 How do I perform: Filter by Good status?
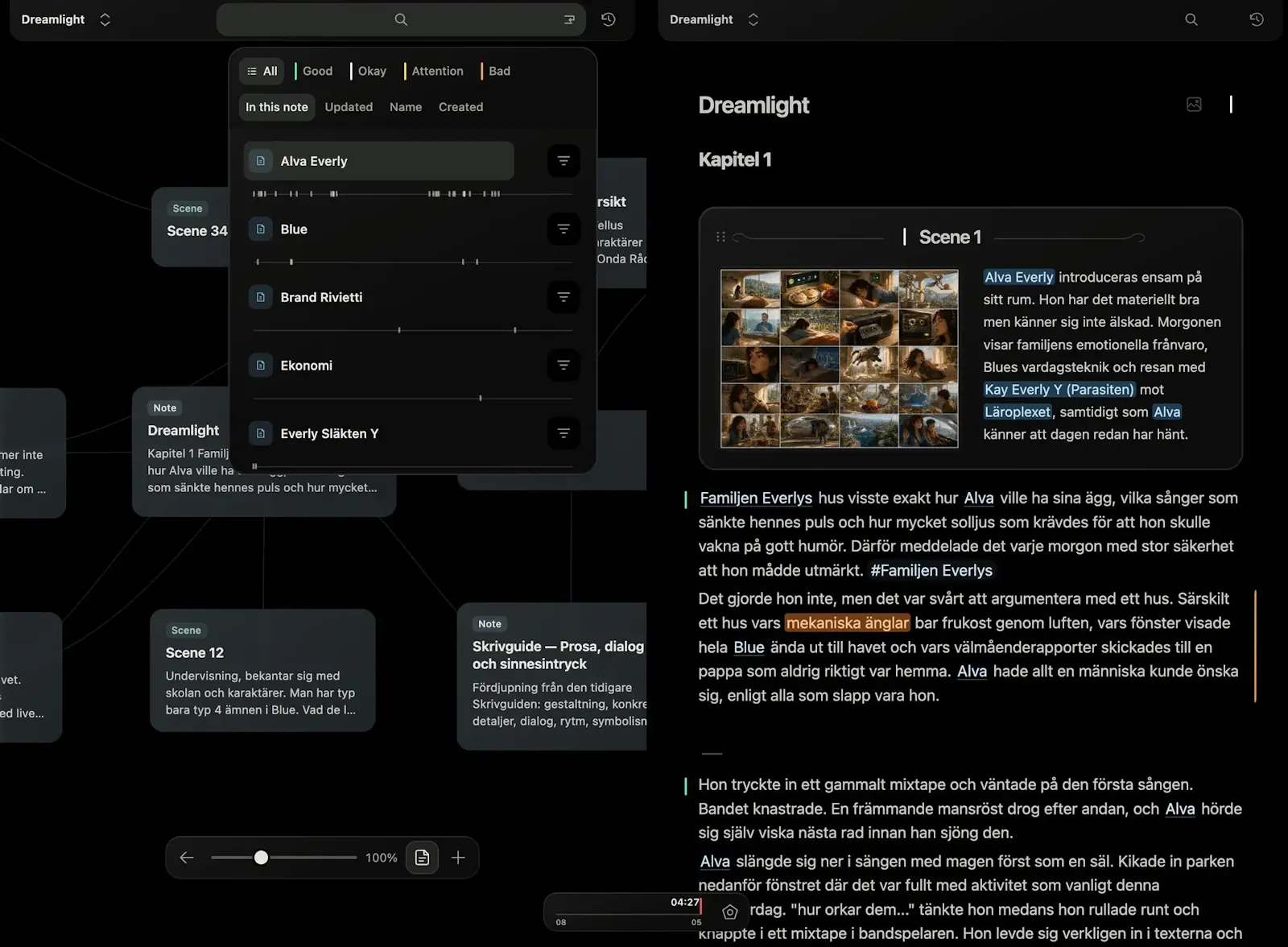(x=314, y=71)
